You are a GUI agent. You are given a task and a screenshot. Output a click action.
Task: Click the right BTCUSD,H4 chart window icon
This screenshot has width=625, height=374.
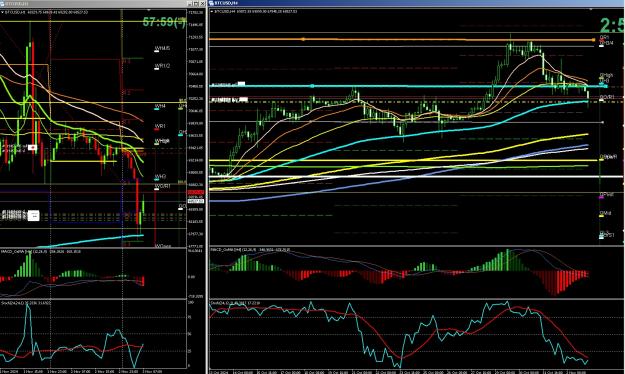(212, 3)
